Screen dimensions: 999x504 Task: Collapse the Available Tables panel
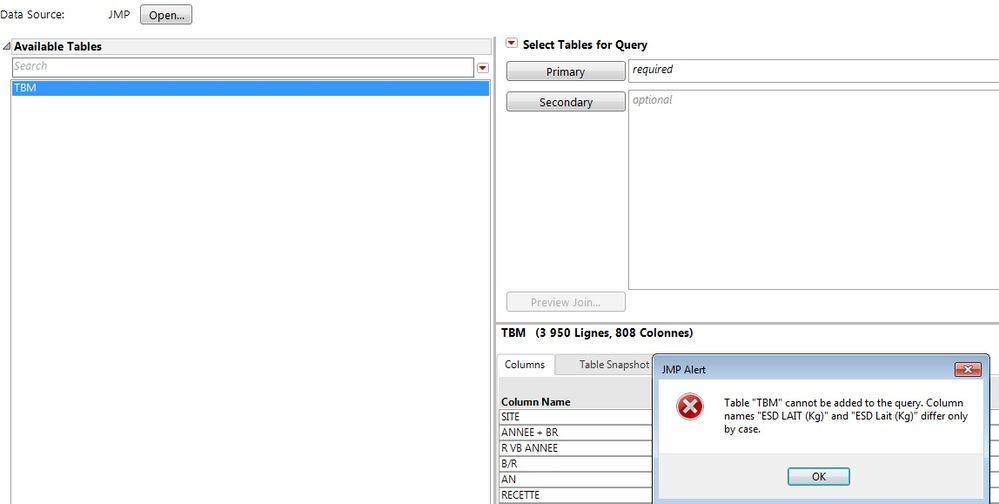tap(6, 47)
